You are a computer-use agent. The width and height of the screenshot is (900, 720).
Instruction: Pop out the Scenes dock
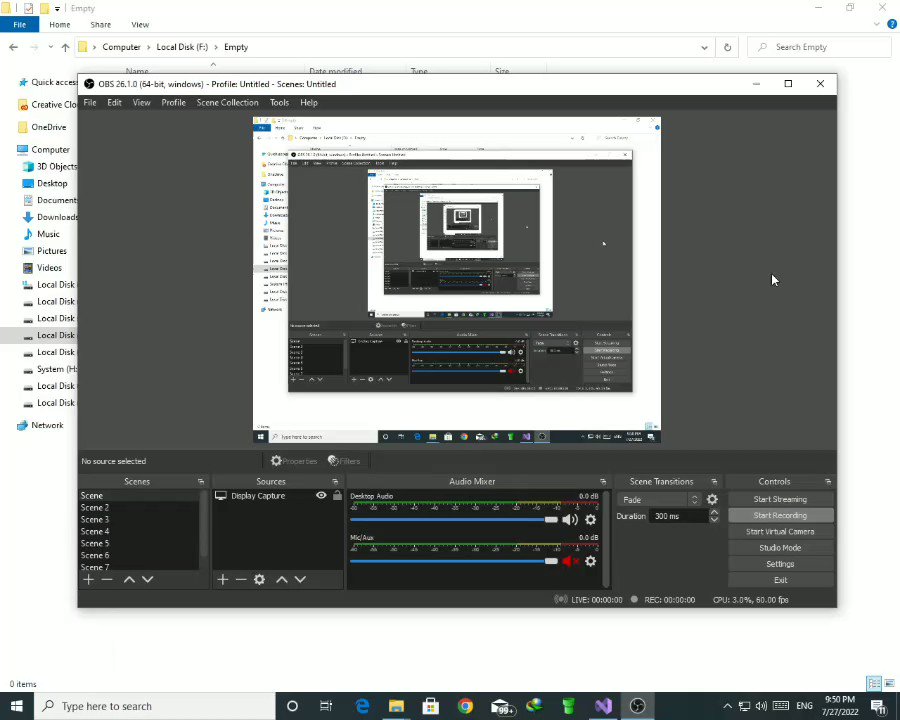201,481
